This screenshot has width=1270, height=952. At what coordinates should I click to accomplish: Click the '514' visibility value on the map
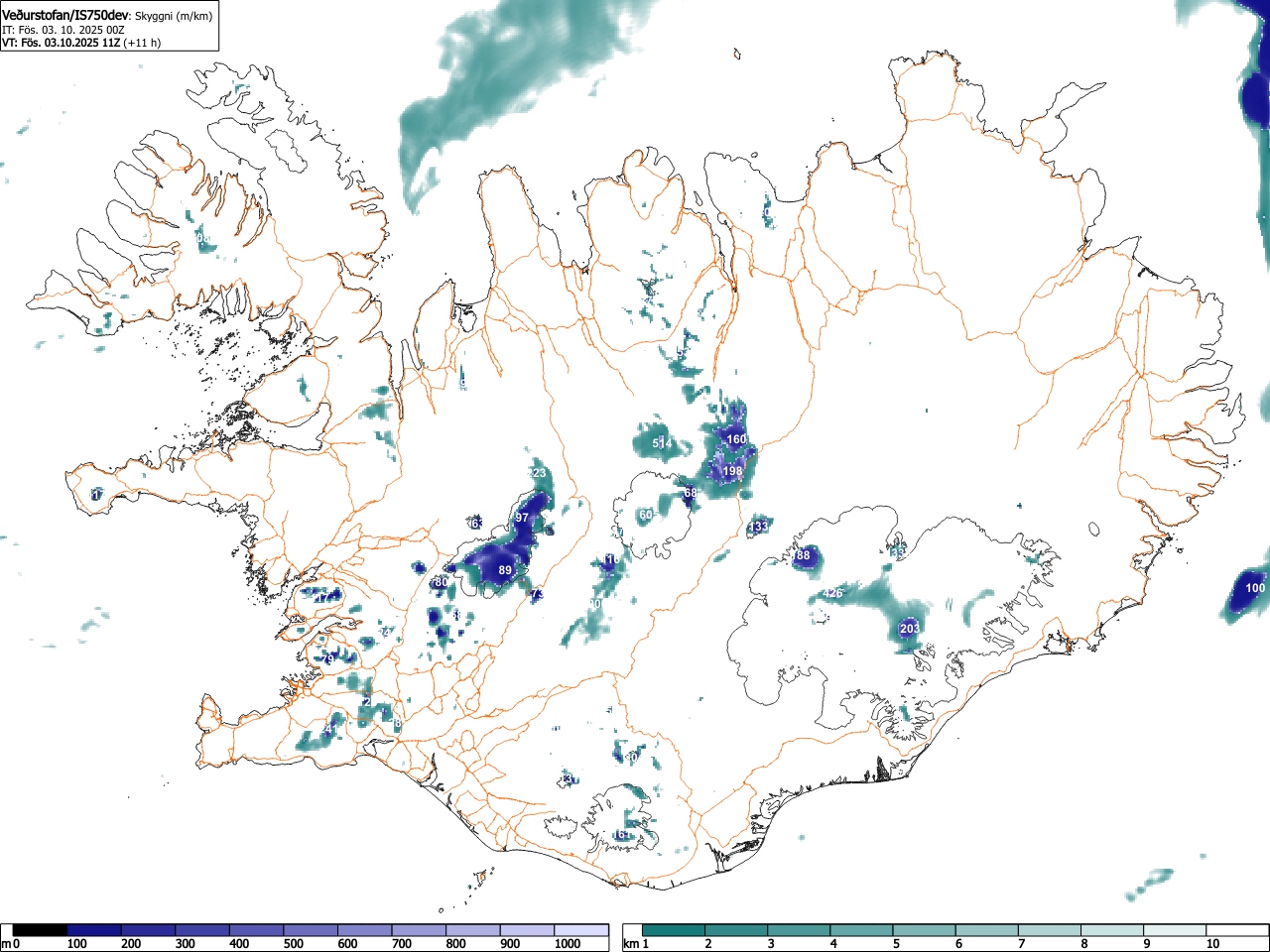coord(662,443)
